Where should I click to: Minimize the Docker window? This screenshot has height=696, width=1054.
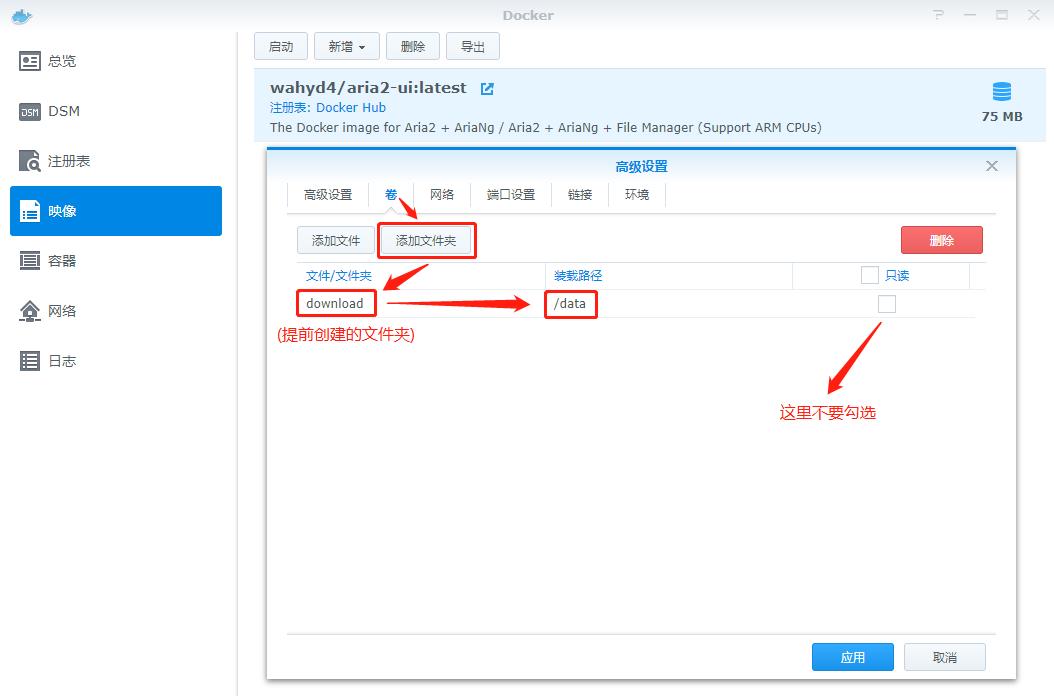(x=970, y=15)
